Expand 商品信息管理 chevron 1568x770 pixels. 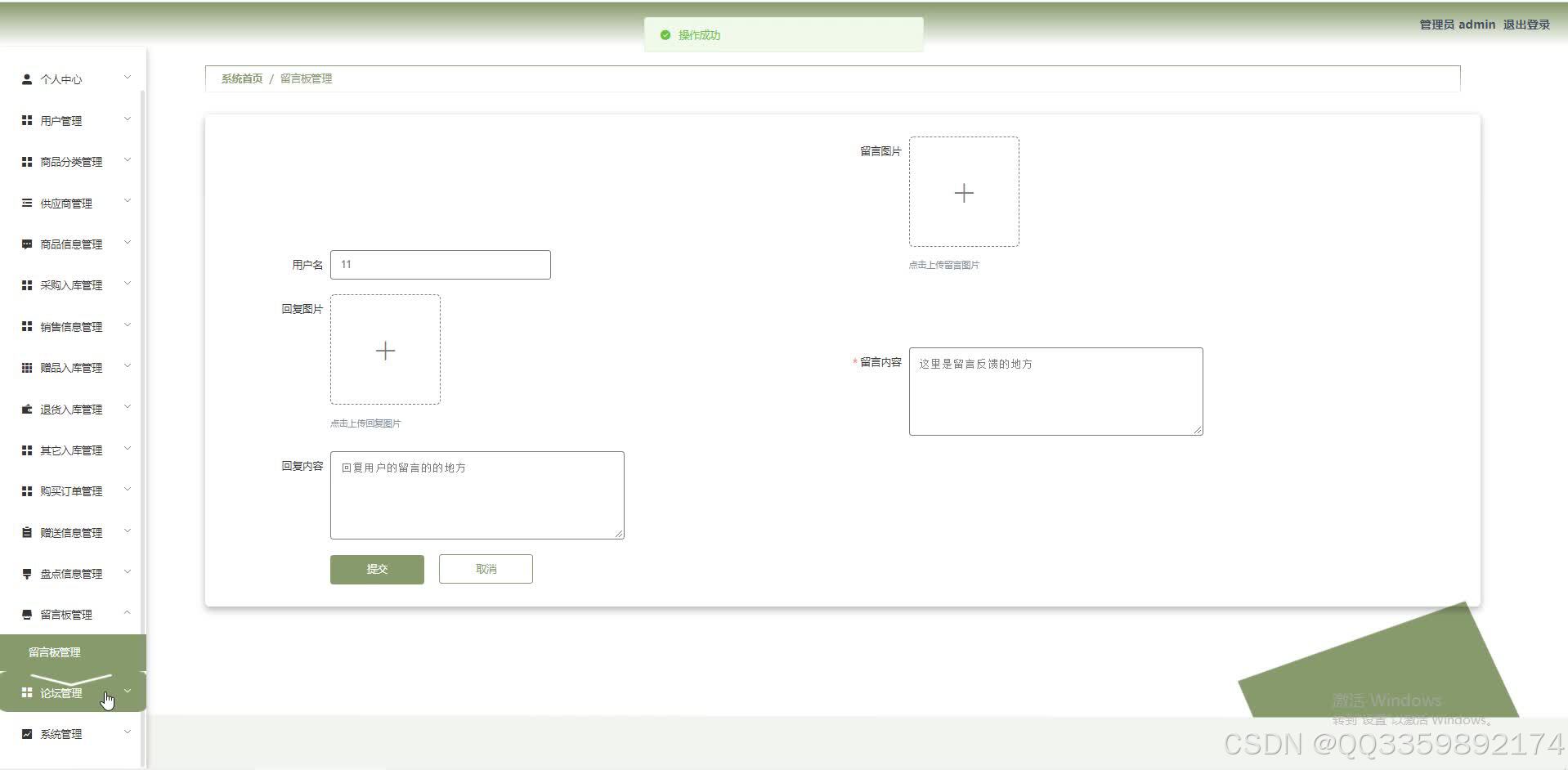pos(128,243)
